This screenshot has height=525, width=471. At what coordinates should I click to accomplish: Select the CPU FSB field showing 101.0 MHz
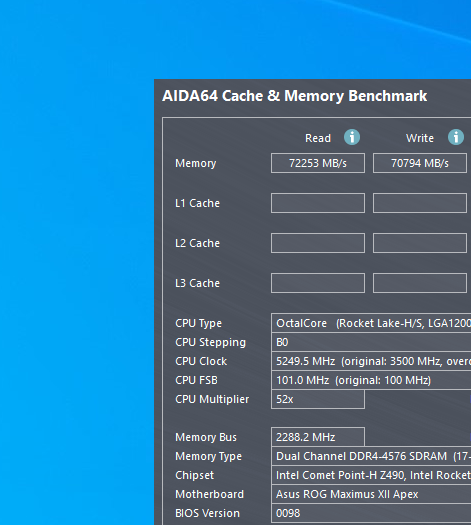371,380
